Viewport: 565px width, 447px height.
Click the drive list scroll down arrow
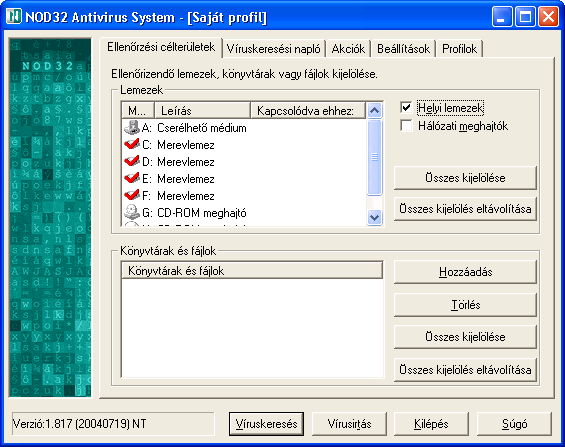(x=374, y=218)
